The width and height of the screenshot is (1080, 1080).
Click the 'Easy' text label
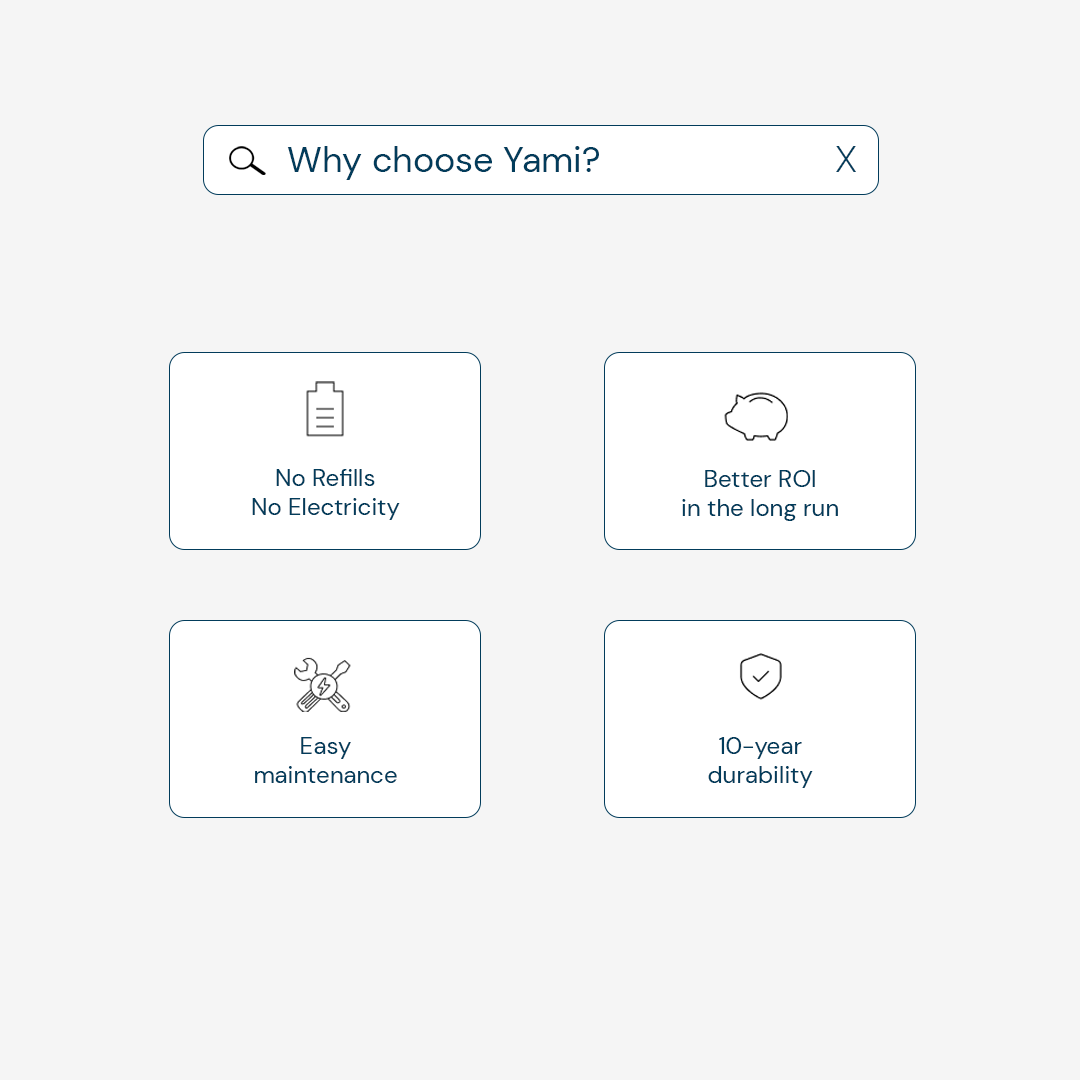coord(325,747)
